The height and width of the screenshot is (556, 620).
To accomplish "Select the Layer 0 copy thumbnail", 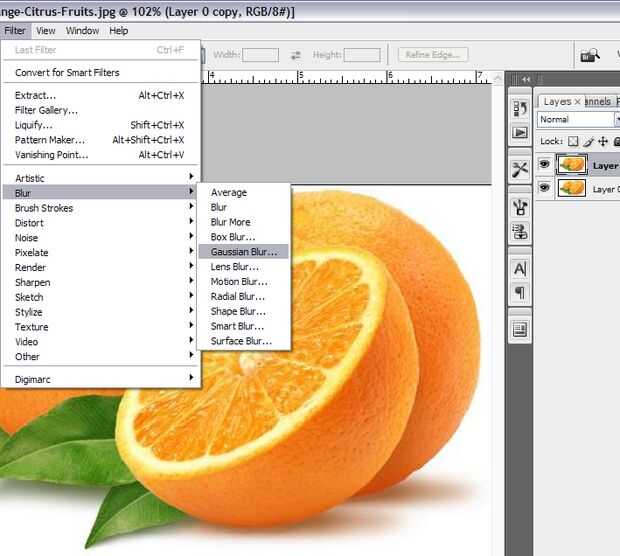I will click(x=571, y=164).
